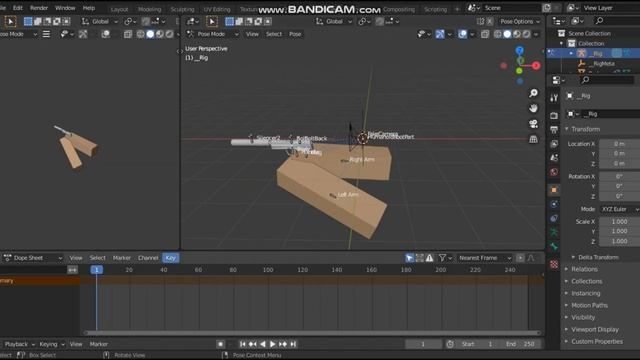Screen dimensions: 640x360
Task: Select tweak cursor tool in left viewport header
Action: (10, 21)
